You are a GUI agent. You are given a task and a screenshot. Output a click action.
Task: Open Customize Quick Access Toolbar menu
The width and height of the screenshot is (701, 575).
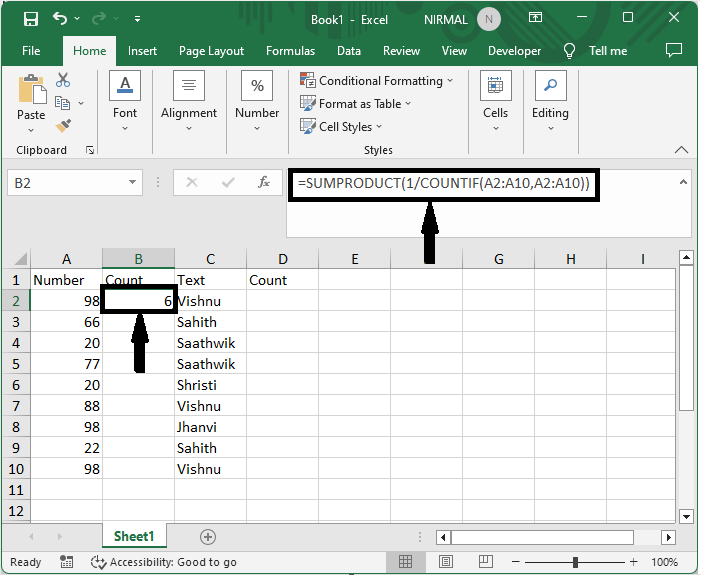pyautogui.click(x=137, y=19)
